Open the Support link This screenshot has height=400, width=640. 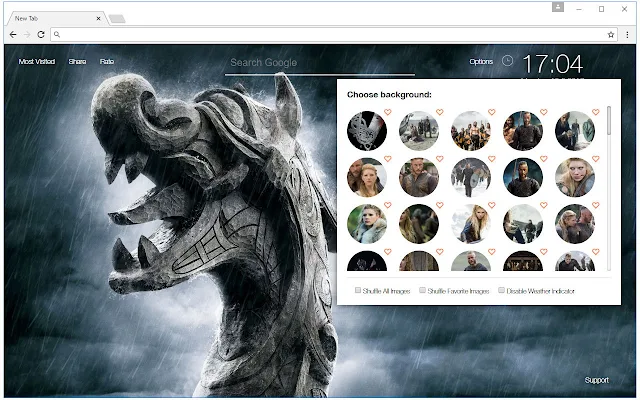[596, 380]
